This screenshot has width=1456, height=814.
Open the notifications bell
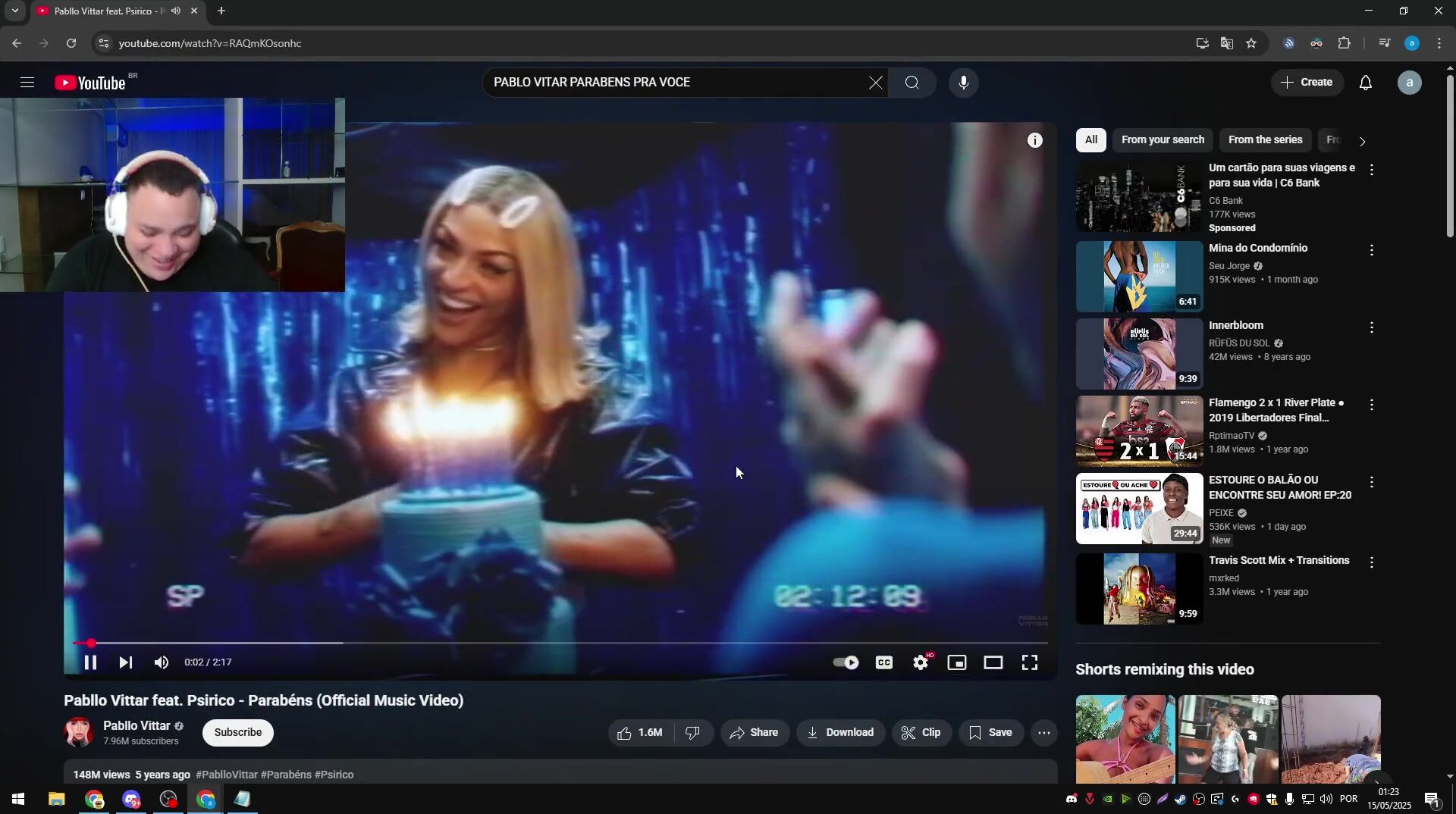tap(1366, 83)
